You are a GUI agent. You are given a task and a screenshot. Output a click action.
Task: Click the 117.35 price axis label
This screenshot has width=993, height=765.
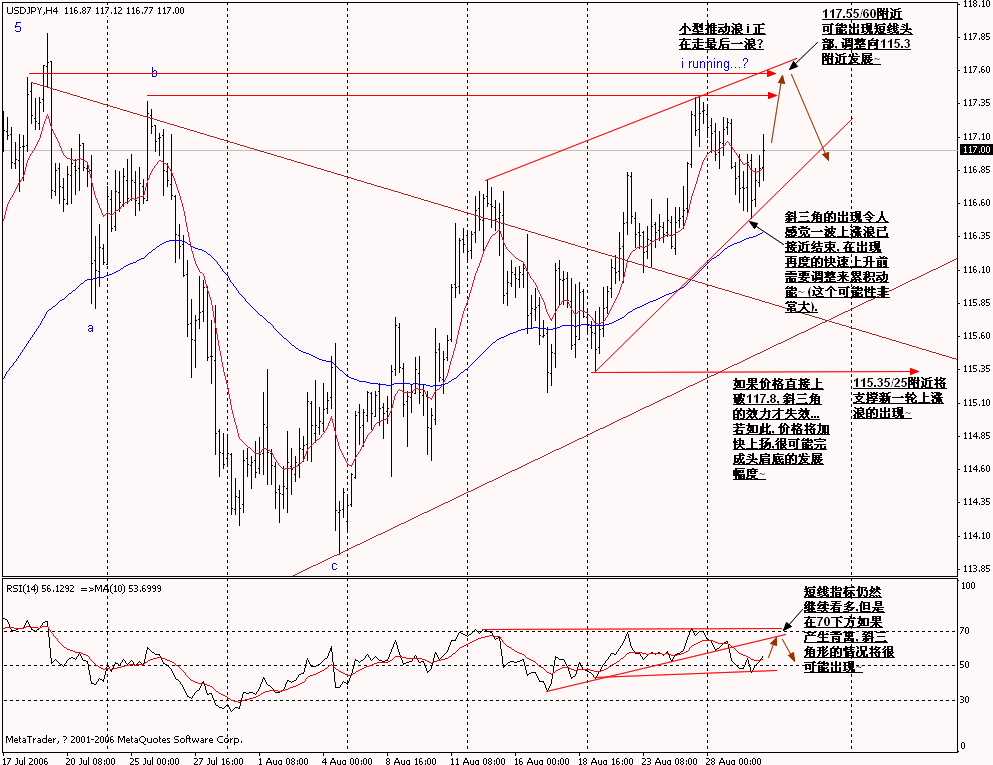(x=976, y=103)
